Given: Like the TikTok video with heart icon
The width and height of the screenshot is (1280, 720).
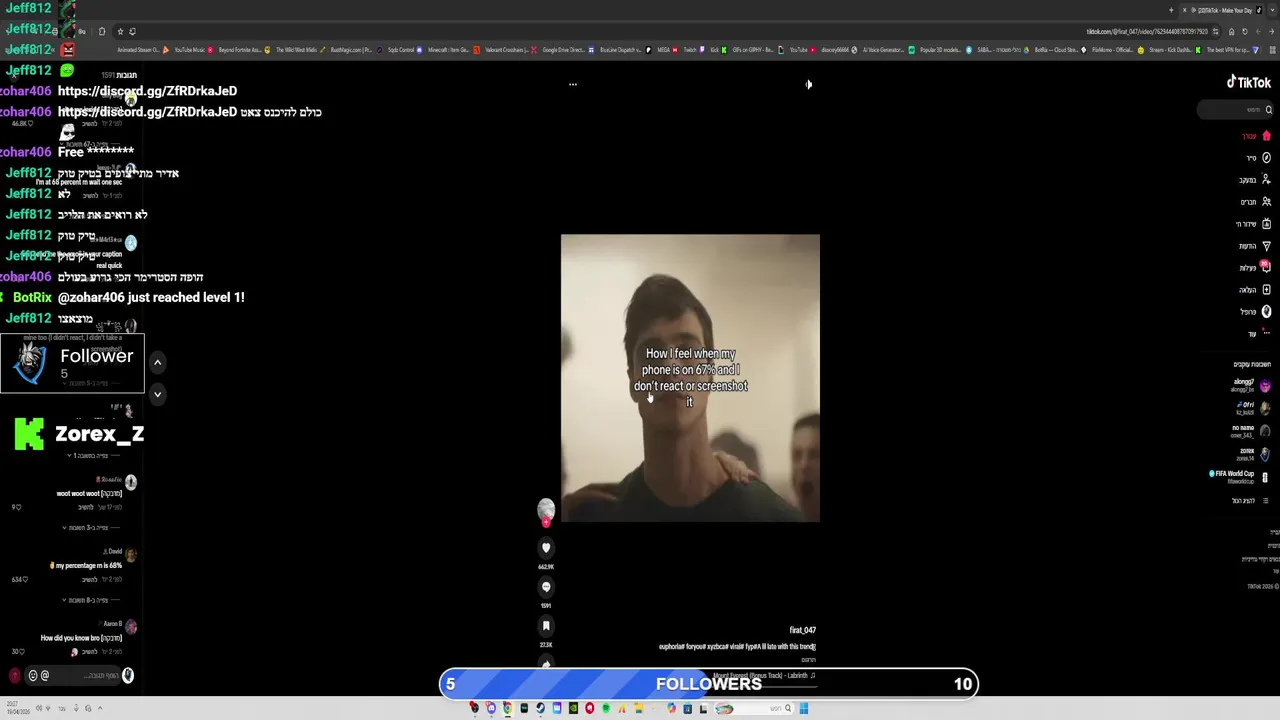Looking at the screenshot, I should (x=546, y=548).
